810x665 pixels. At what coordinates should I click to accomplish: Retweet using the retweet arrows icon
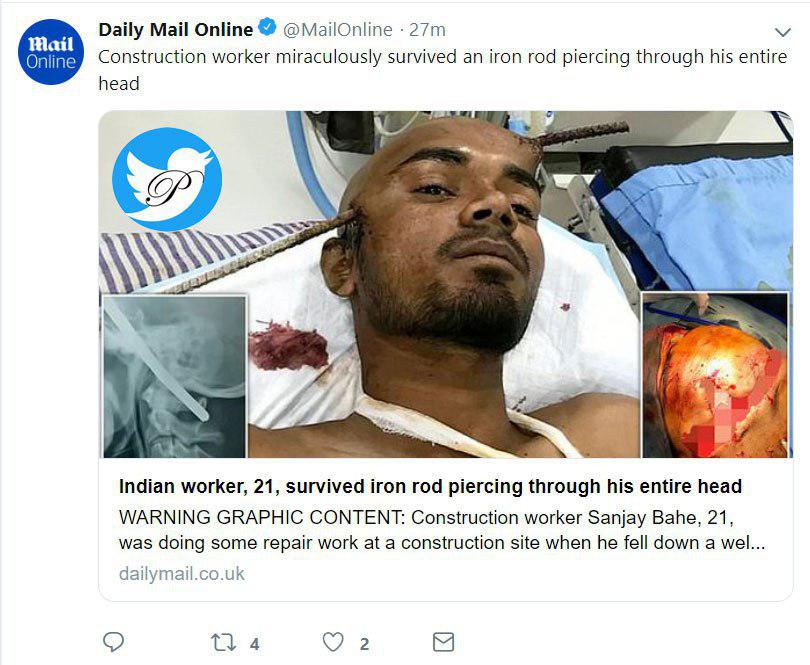click(224, 642)
